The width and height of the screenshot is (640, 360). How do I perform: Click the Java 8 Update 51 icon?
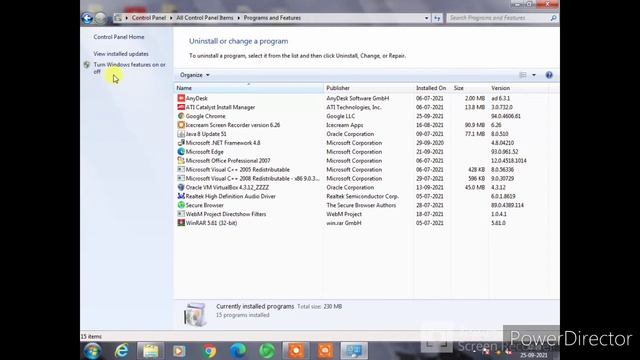tap(181, 134)
